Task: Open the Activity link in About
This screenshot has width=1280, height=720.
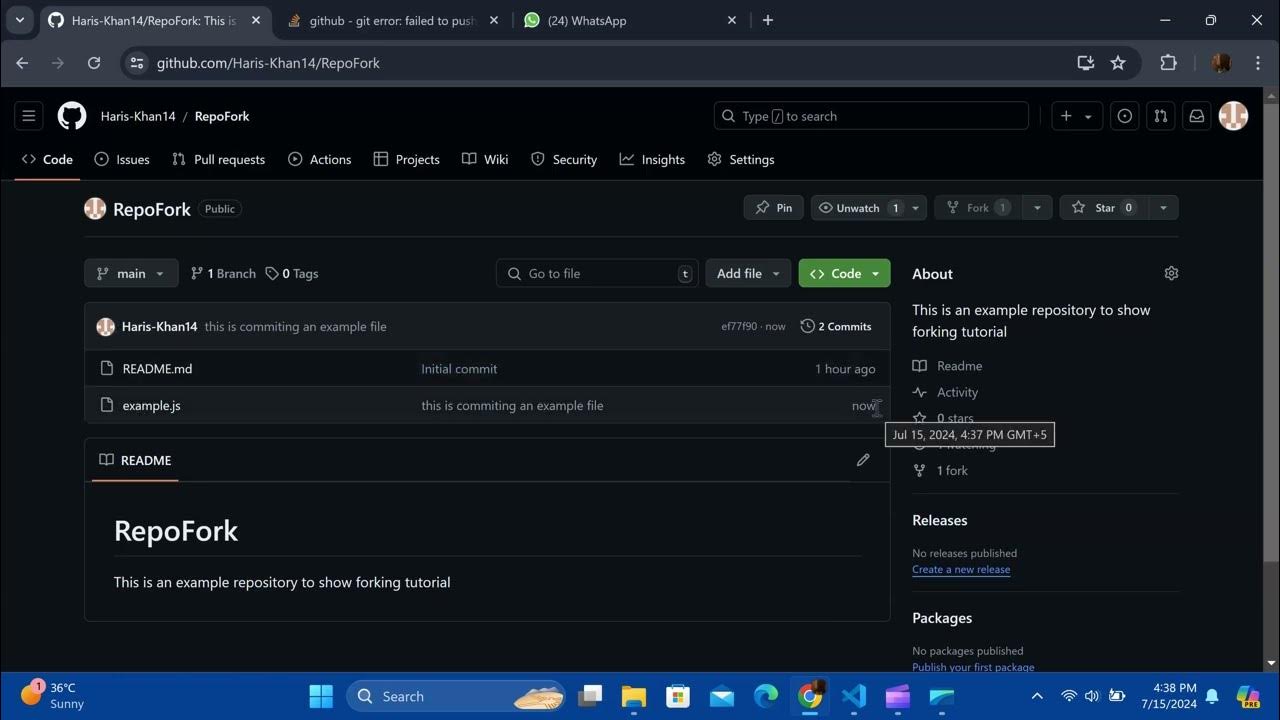Action: click(x=946, y=392)
